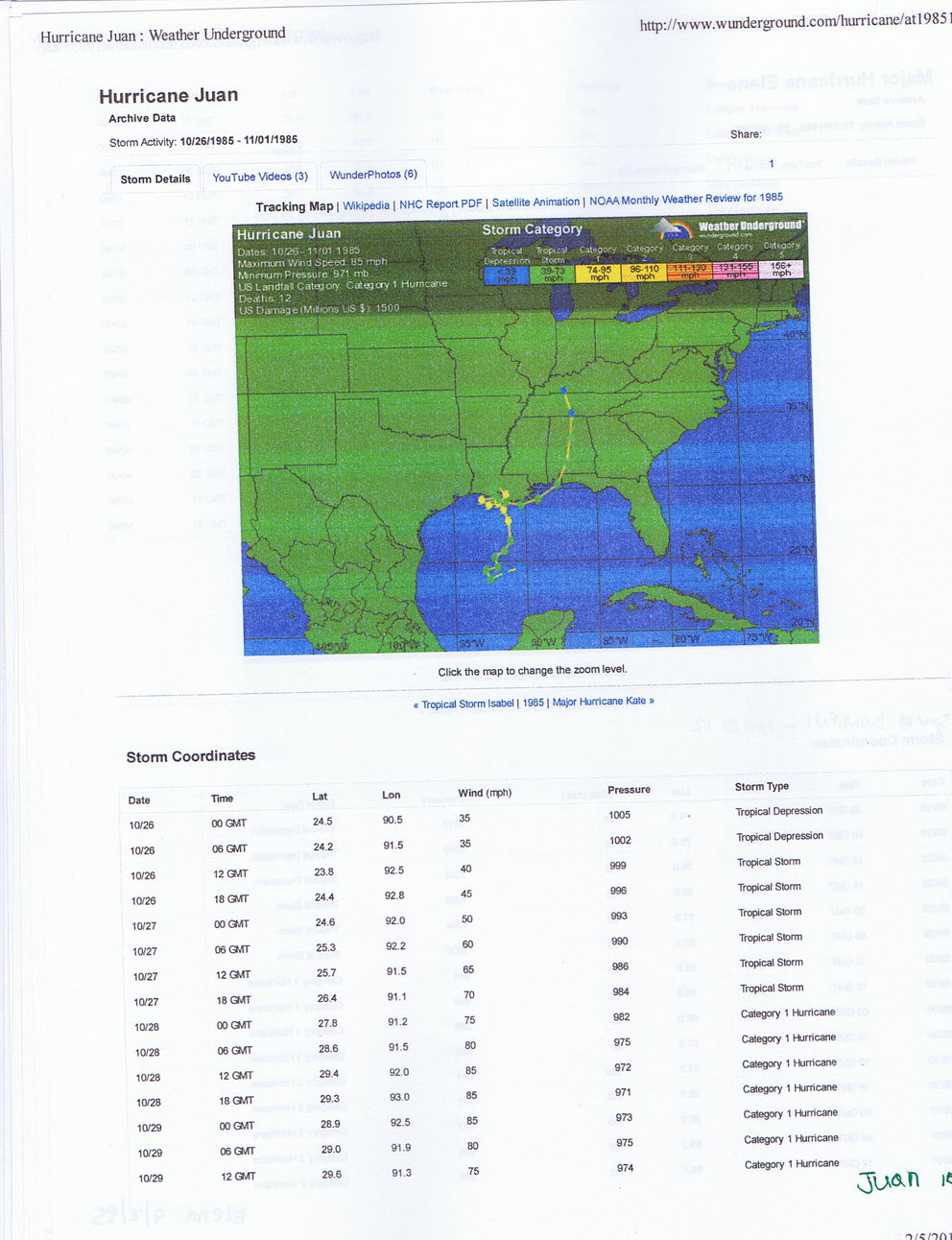The image size is (952, 1240).
Task: Click the longitude value 91.3
Action: [401, 1173]
